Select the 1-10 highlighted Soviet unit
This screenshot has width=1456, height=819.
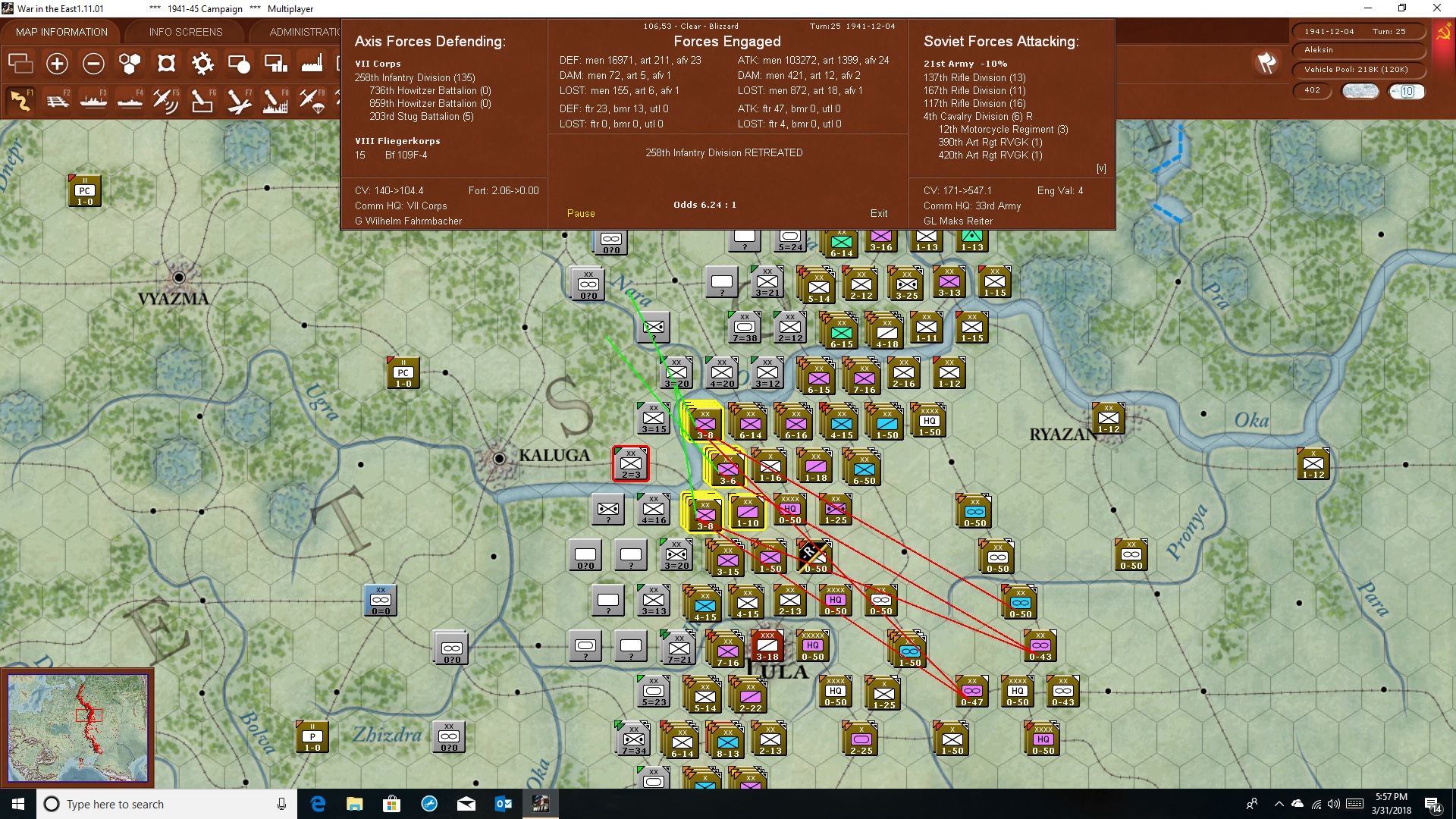[x=748, y=512]
